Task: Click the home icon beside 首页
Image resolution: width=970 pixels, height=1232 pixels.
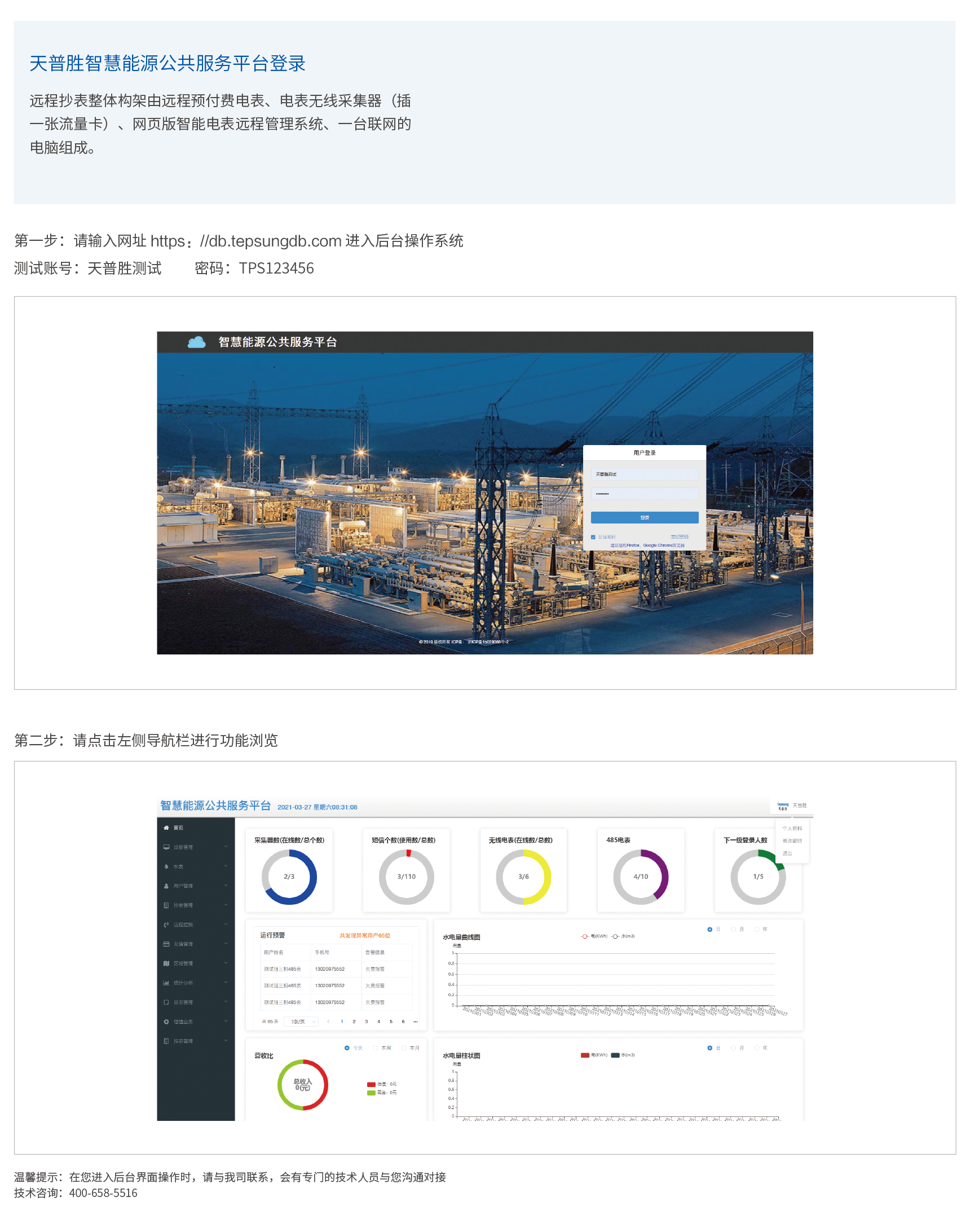Action: [166, 828]
